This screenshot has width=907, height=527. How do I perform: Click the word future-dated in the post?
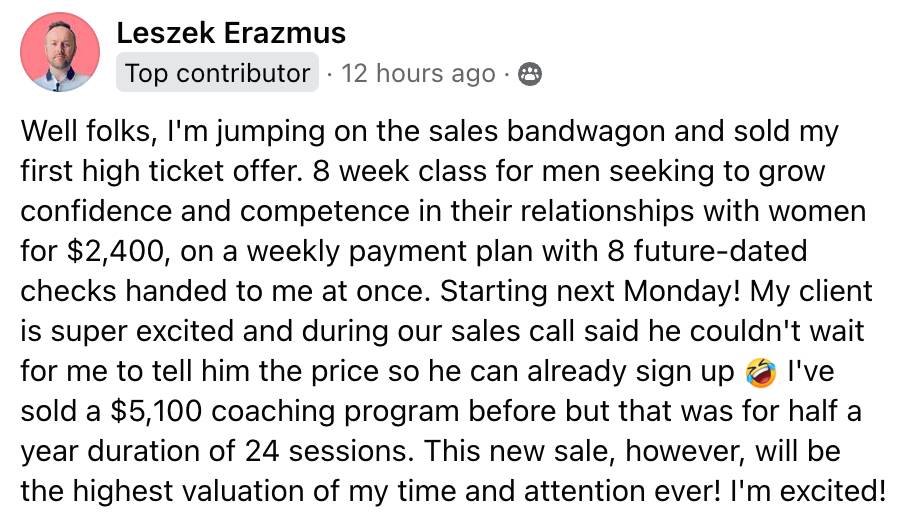(720, 251)
